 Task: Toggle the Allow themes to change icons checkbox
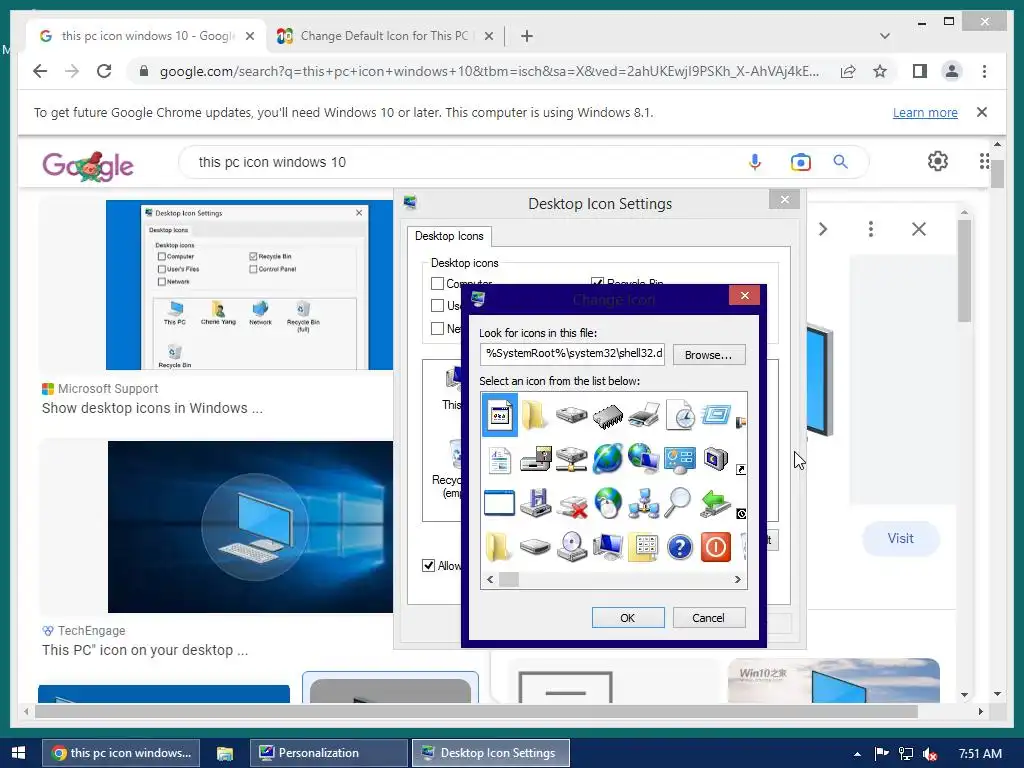pyautogui.click(x=428, y=566)
